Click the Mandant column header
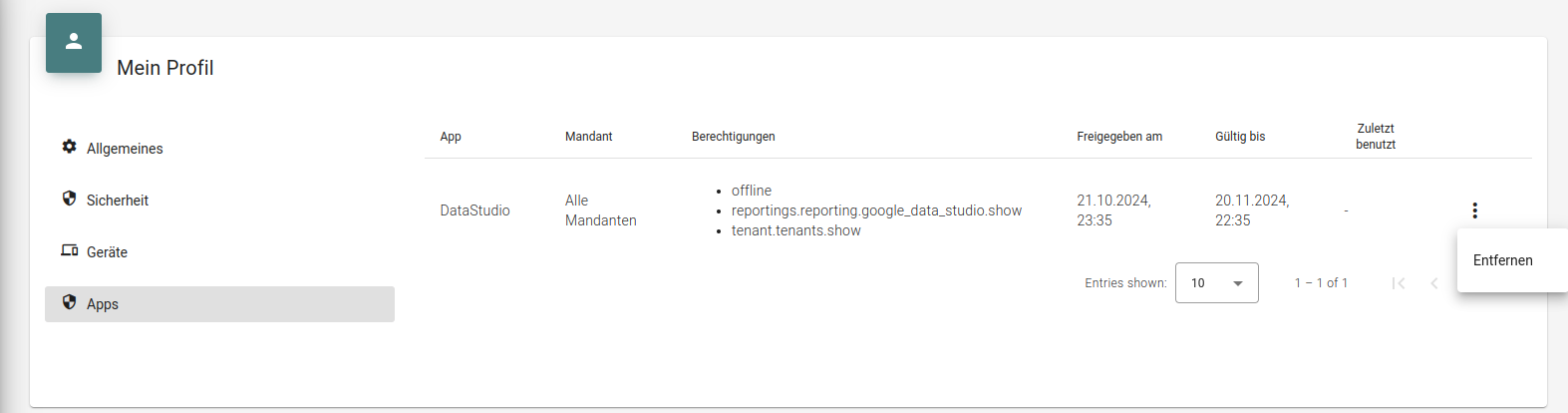1568x413 pixels. click(588, 137)
